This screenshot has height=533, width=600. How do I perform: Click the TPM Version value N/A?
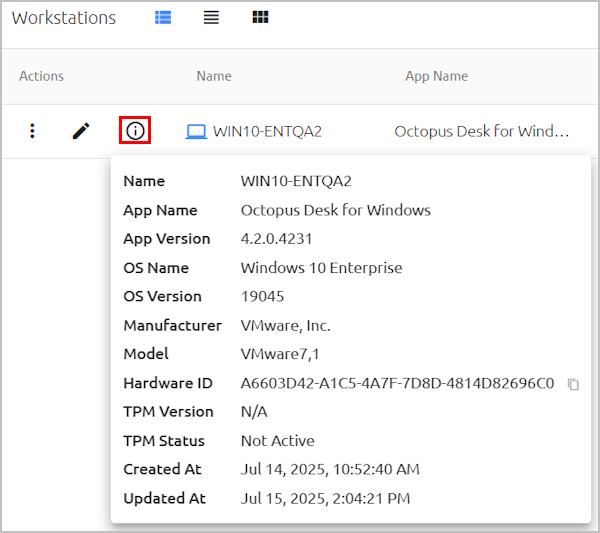coord(254,412)
